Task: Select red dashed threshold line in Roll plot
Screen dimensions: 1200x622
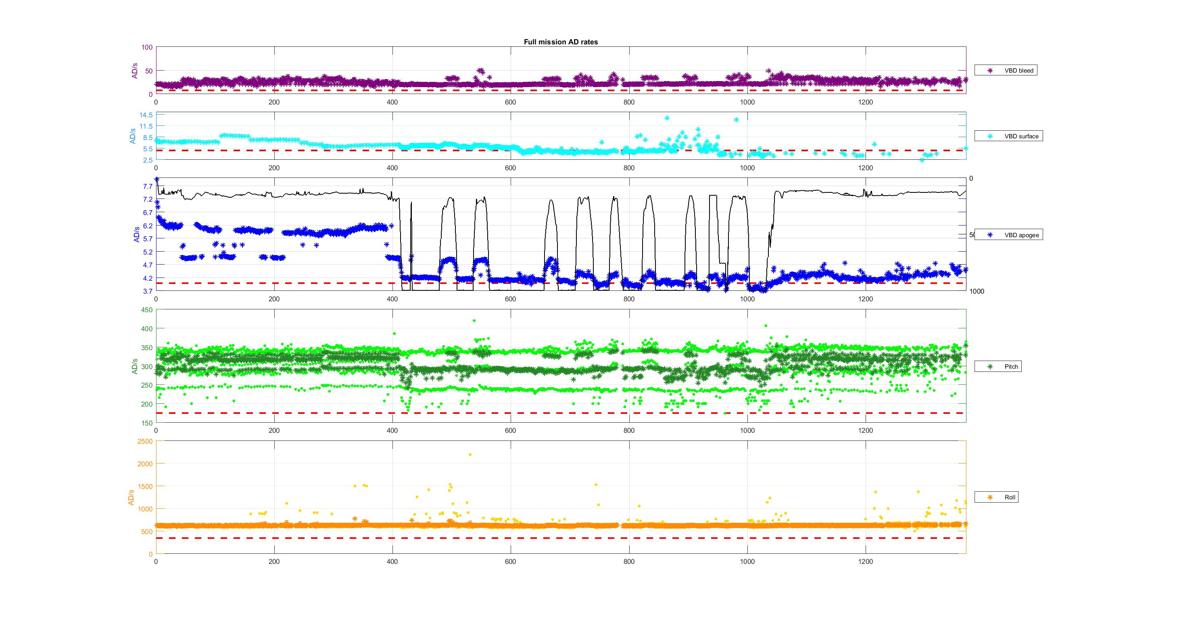Action: click(560, 539)
